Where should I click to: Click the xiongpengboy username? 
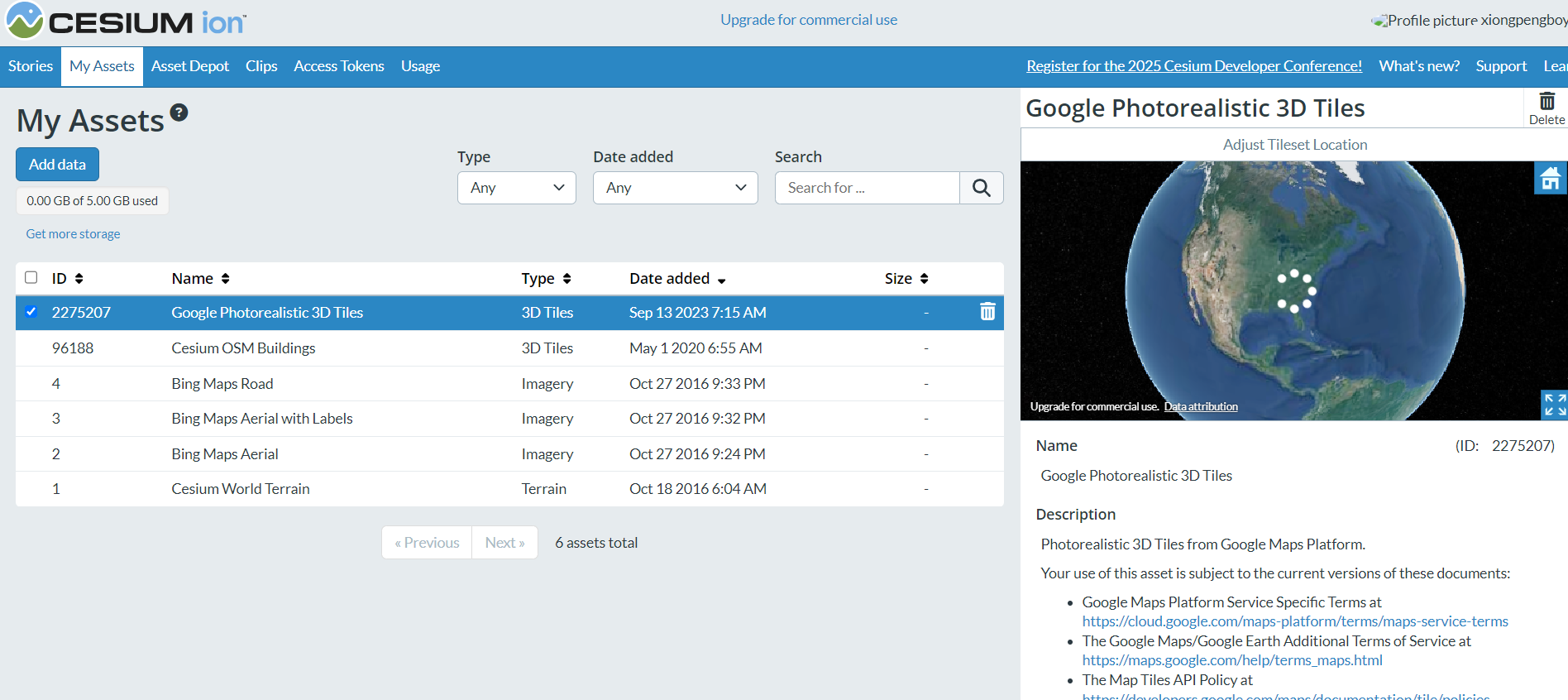[1524, 21]
